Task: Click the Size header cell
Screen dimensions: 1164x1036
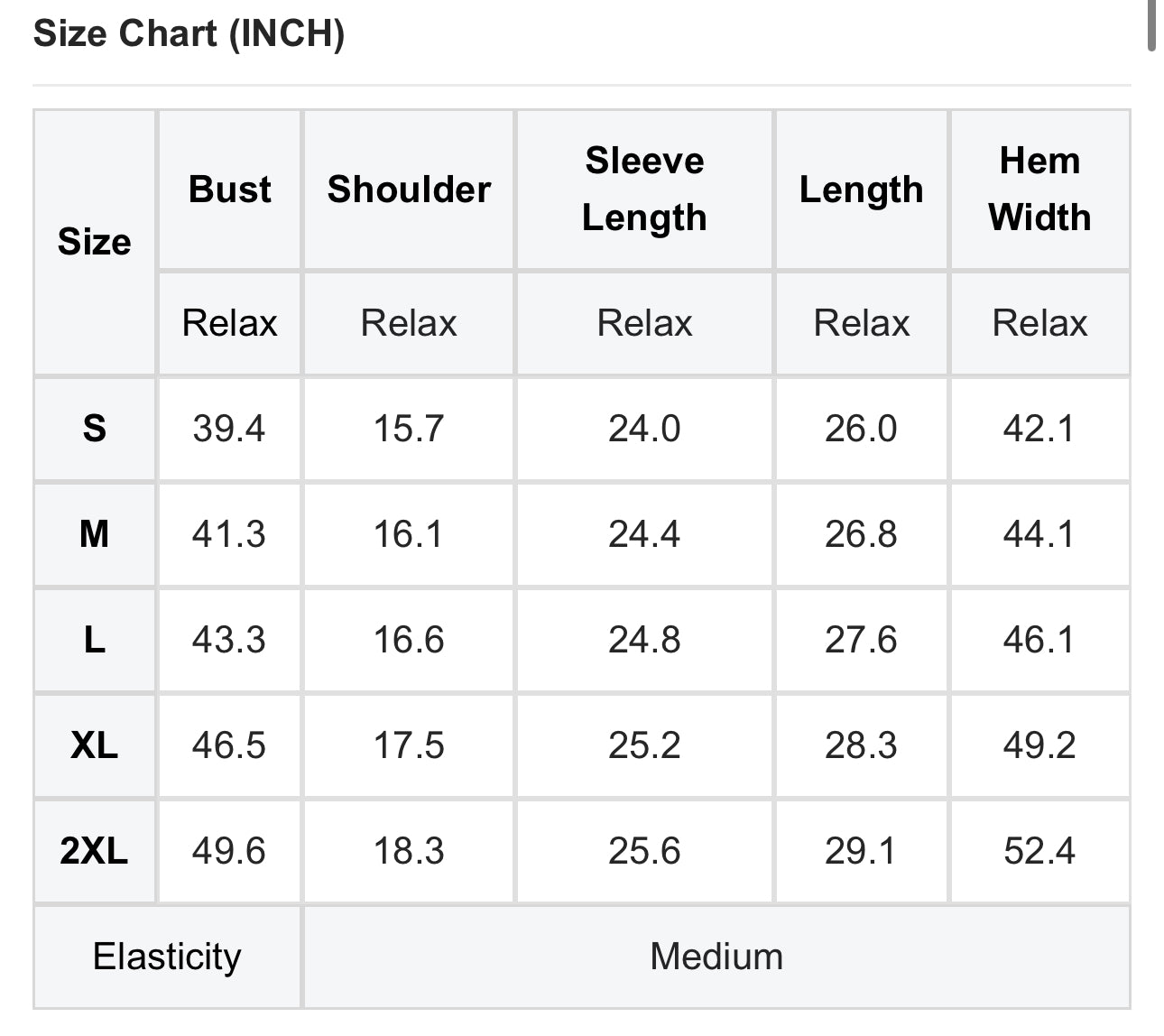Action: 95,242
